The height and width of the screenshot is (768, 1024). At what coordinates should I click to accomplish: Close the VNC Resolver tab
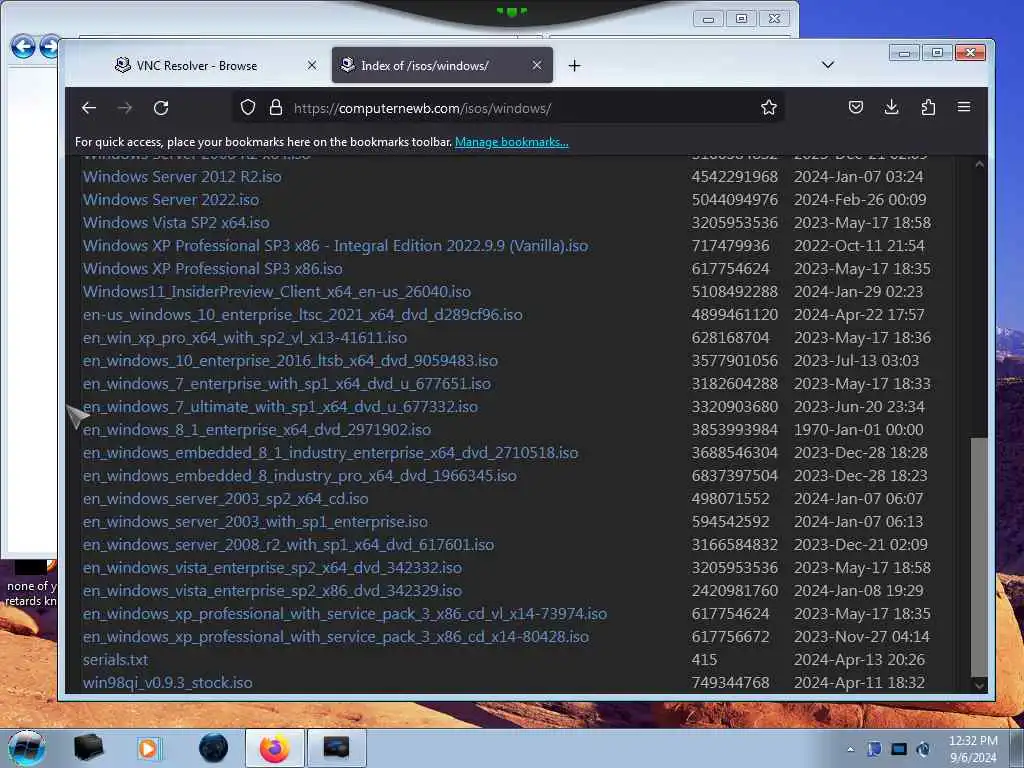tap(312, 65)
